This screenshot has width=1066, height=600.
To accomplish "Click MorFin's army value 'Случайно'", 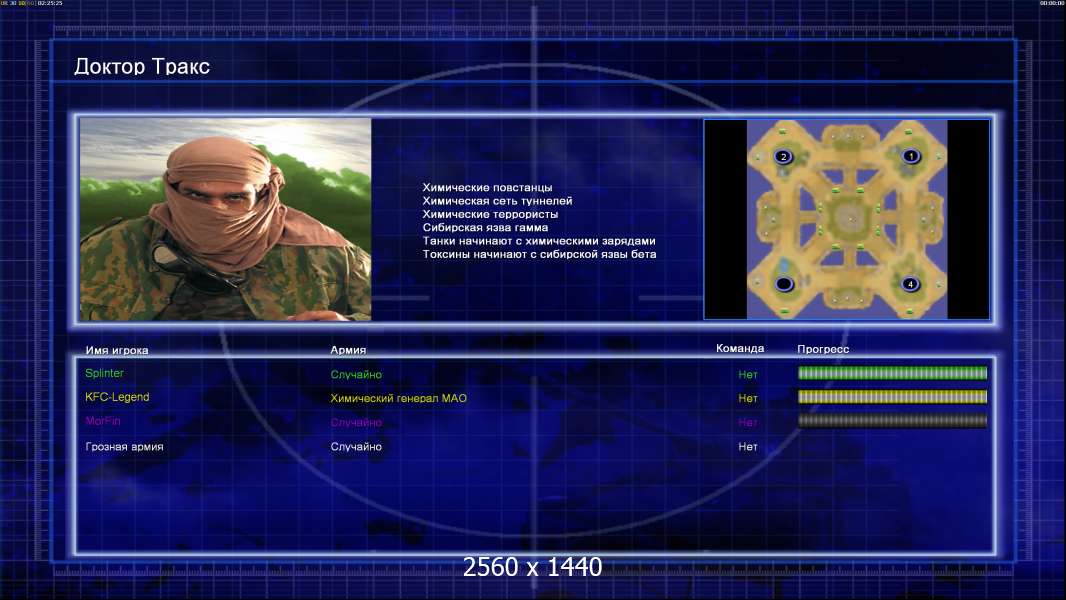I will (x=356, y=422).
